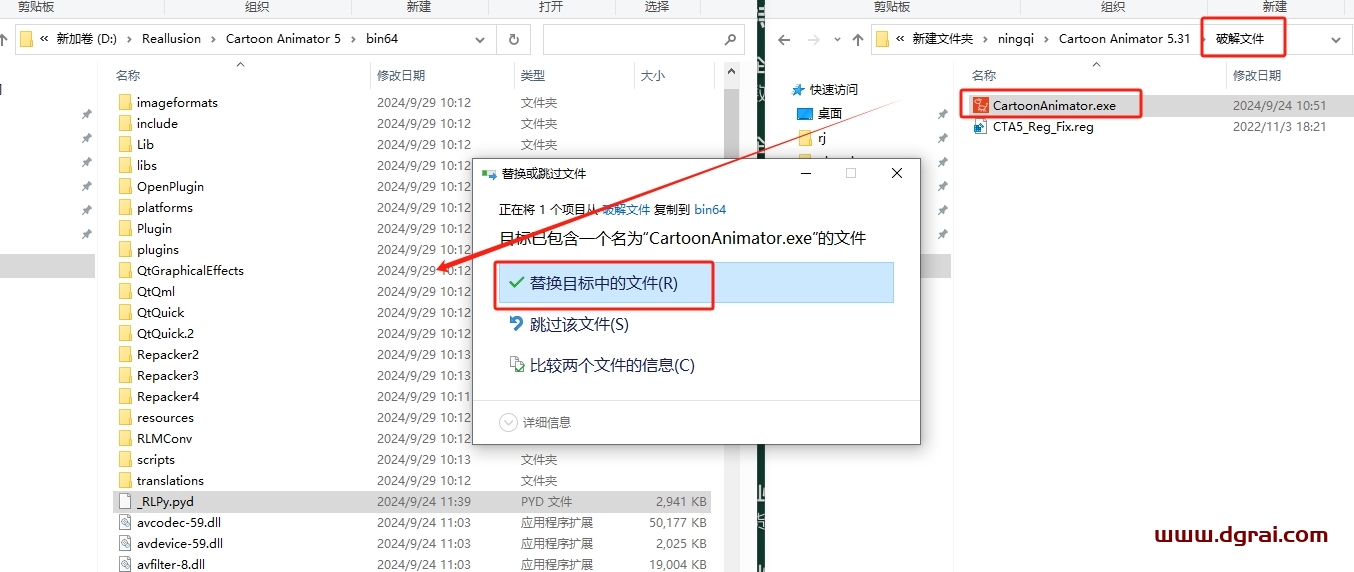Click the Reallusion breadcrumb in the address bar
The width and height of the screenshot is (1354, 572).
(x=171, y=39)
